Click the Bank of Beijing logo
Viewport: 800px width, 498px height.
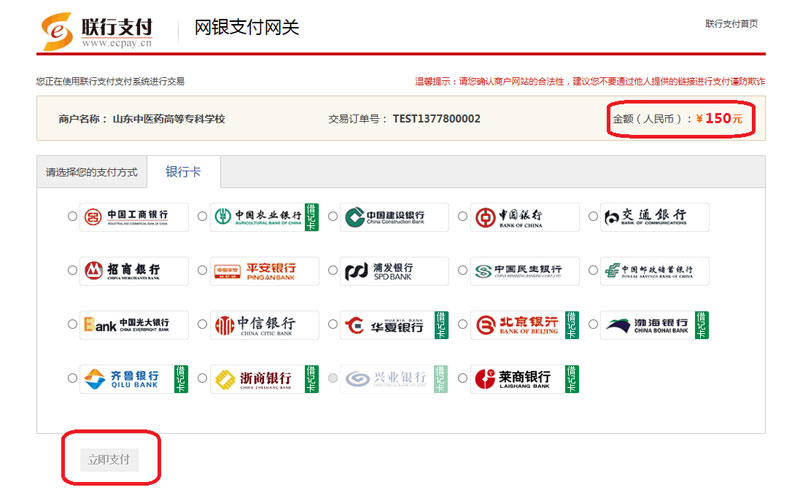pyautogui.click(x=525, y=325)
